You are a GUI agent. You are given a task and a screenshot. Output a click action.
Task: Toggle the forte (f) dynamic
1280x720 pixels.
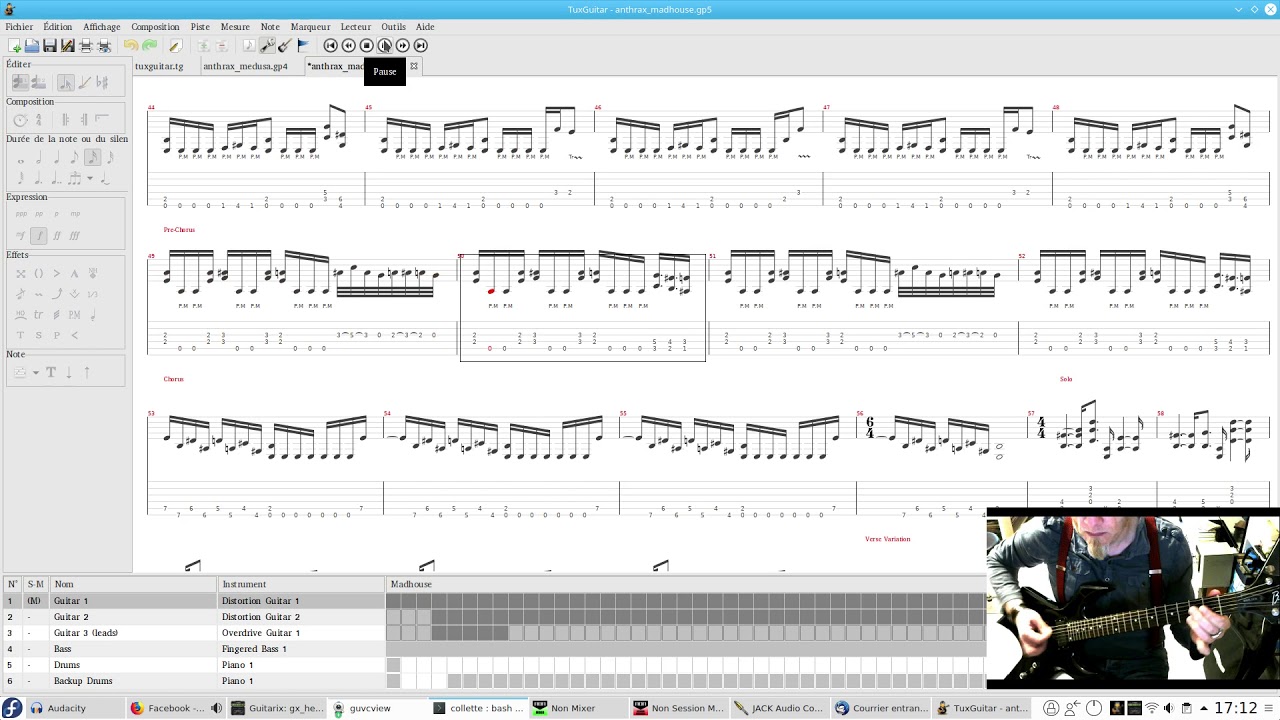(x=38, y=235)
